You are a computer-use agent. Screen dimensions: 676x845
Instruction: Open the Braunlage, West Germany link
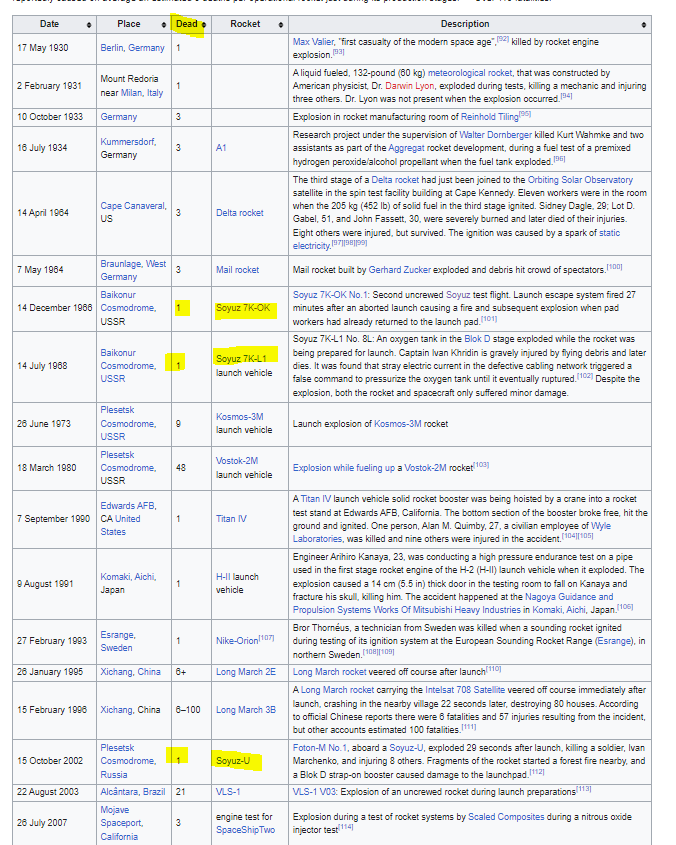coord(133,270)
